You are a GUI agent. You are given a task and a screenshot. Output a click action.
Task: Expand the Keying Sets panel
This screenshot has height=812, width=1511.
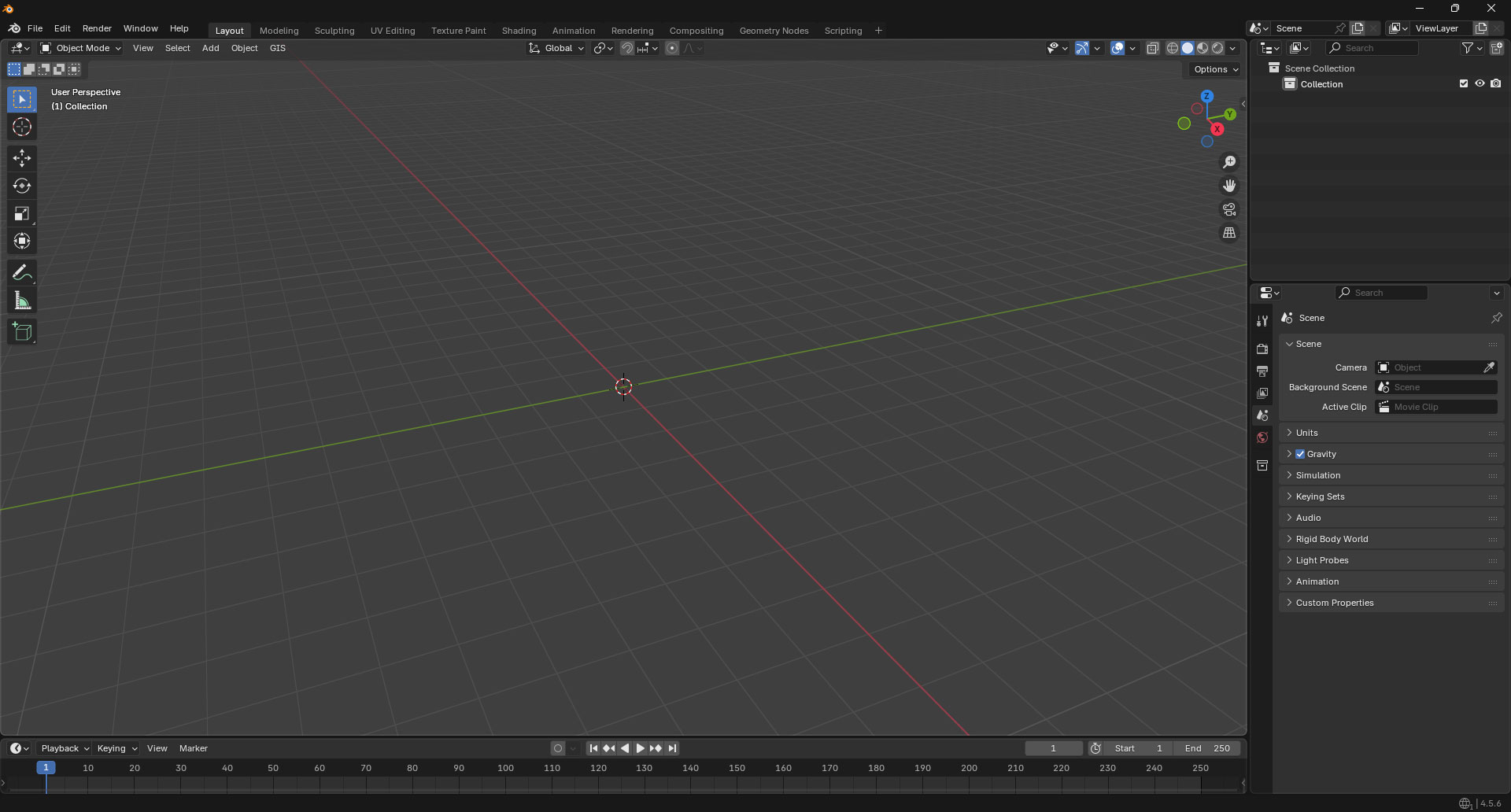pyautogui.click(x=1391, y=496)
